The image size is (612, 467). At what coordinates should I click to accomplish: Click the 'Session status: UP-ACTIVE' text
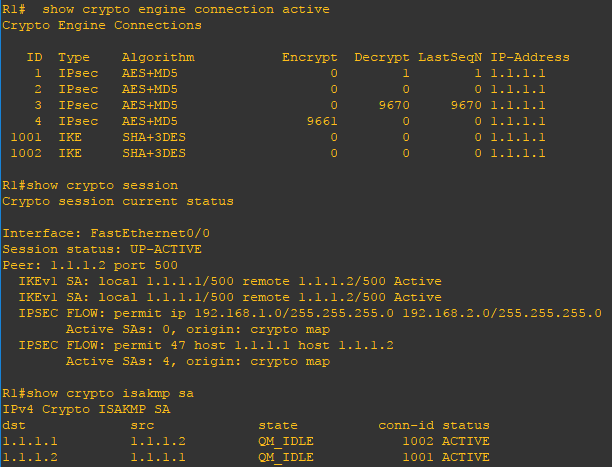click(102, 250)
